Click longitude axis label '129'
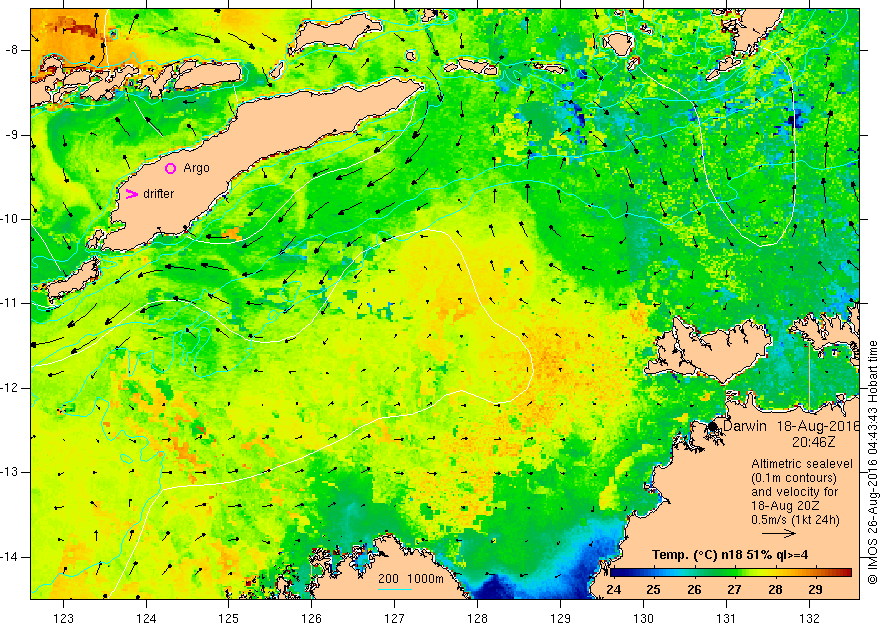This screenshot has height=630, width=880. coord(560,619)
